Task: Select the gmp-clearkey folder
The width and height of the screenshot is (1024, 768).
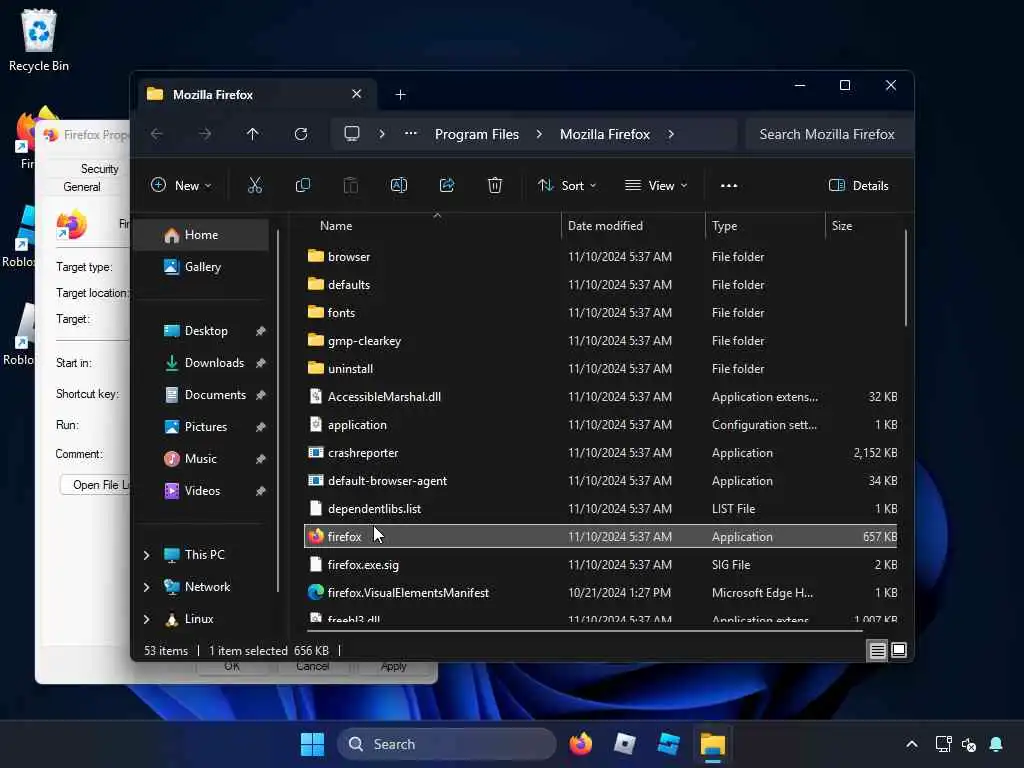Action: pyautogui.click(x=600, y=340)
